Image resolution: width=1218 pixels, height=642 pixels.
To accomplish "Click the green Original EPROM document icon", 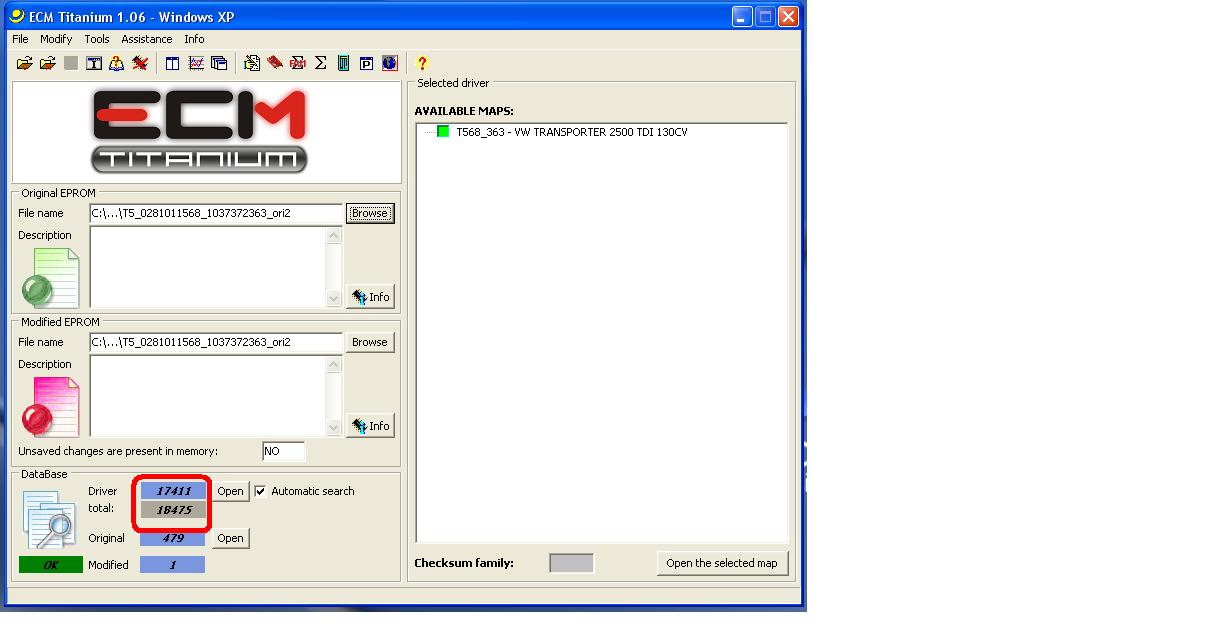I will pyautogui.click(x=50, y=277).
